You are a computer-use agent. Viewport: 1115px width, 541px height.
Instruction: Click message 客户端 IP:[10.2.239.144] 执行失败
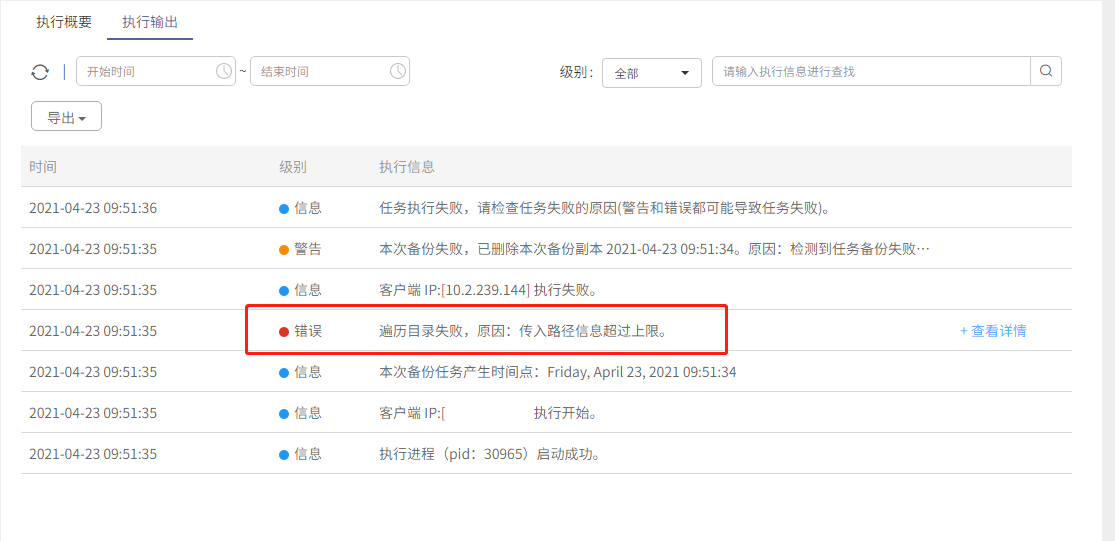(488, 290)
